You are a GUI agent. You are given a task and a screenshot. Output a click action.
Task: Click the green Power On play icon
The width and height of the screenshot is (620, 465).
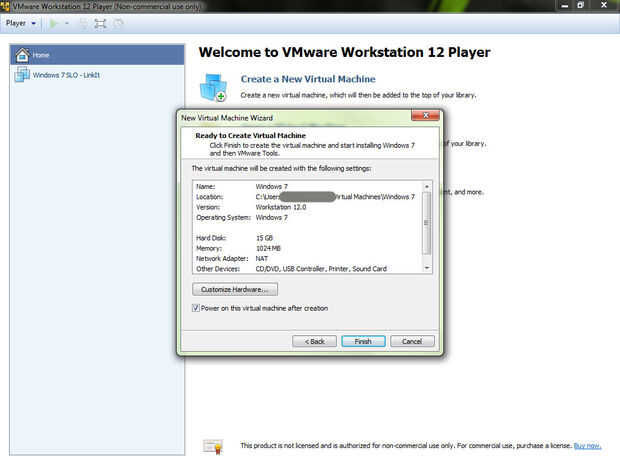tap(53, 24)
